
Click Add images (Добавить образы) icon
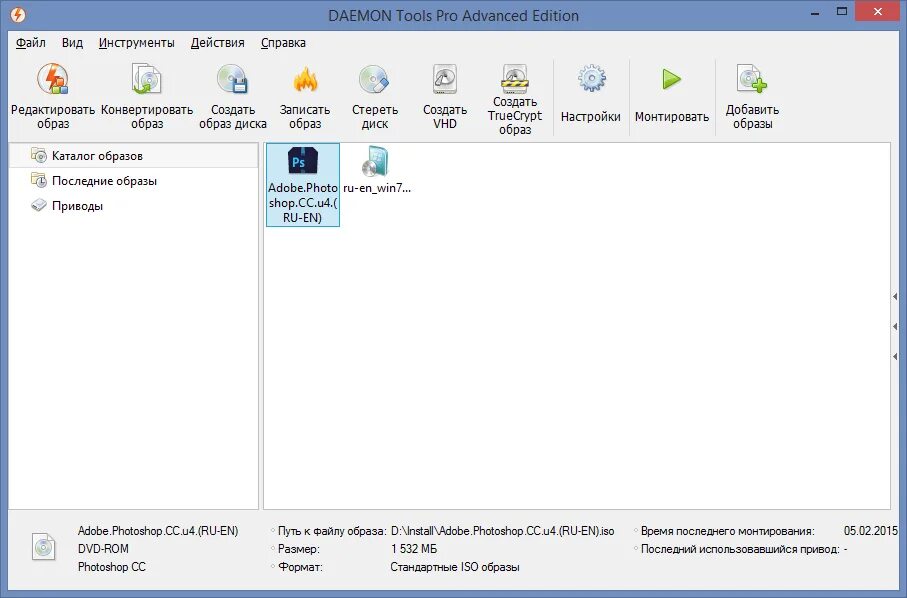752,79
